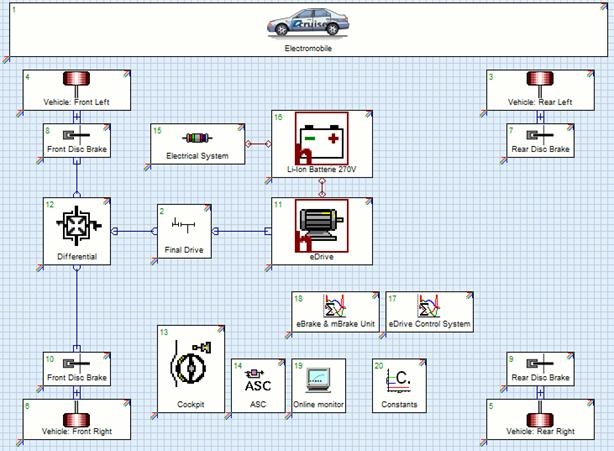The width and height of the screenshot is (614, 451).
Task: Click brake caliper icon in block 8
Action: click(76, 135)
